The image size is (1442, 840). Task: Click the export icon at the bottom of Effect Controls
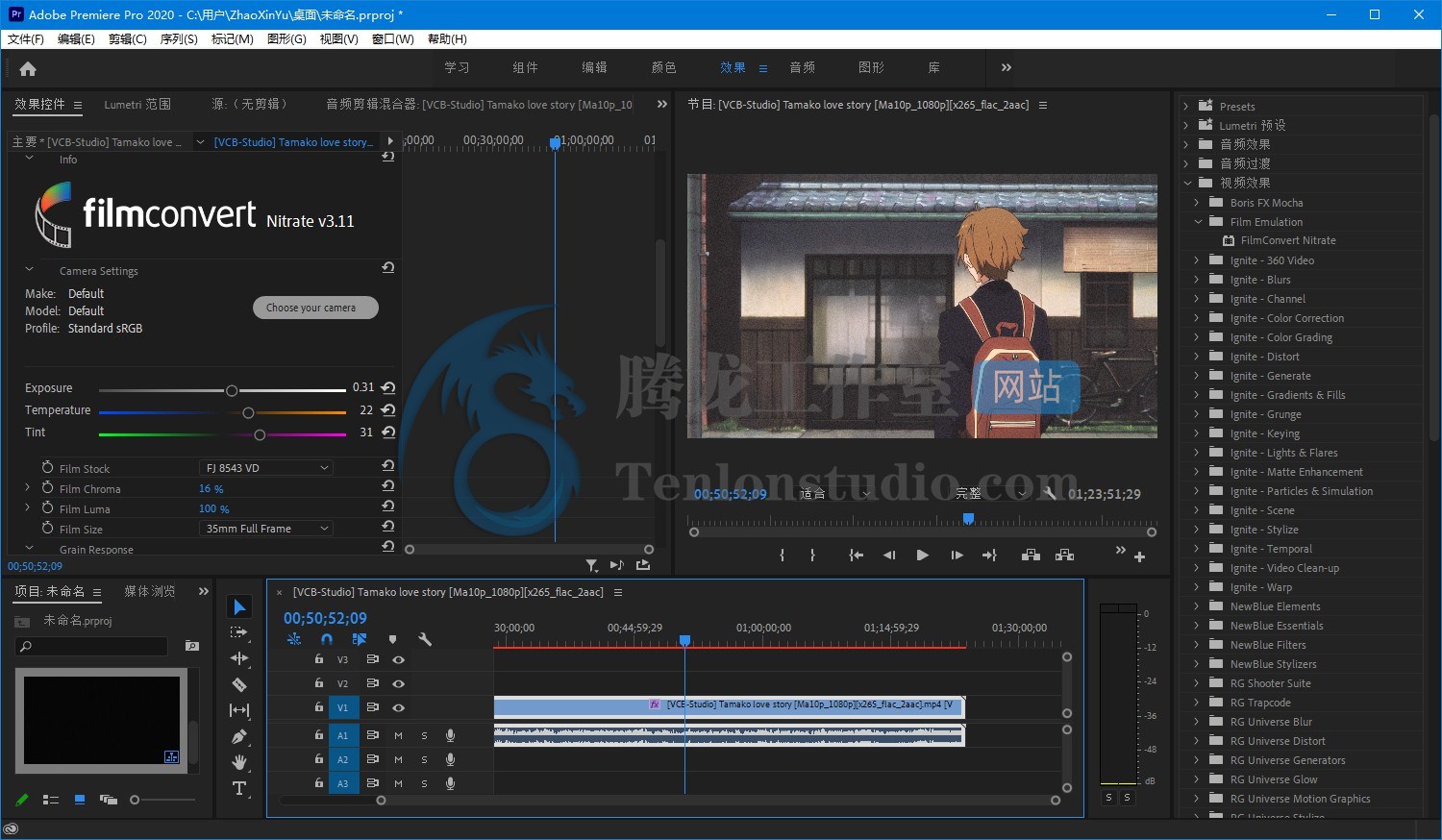click(x=643, y=565)
